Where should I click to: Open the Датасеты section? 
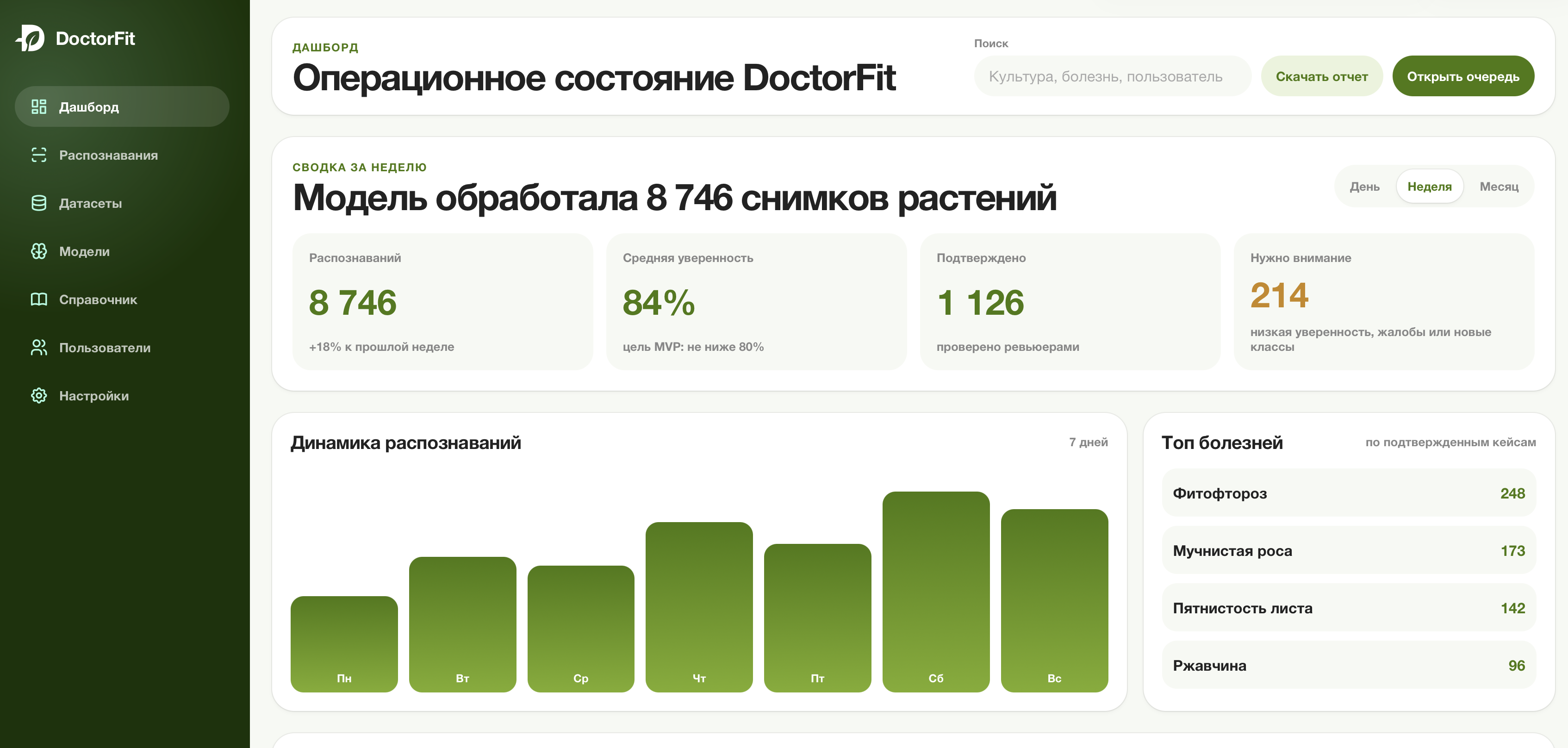pos(122,203)
